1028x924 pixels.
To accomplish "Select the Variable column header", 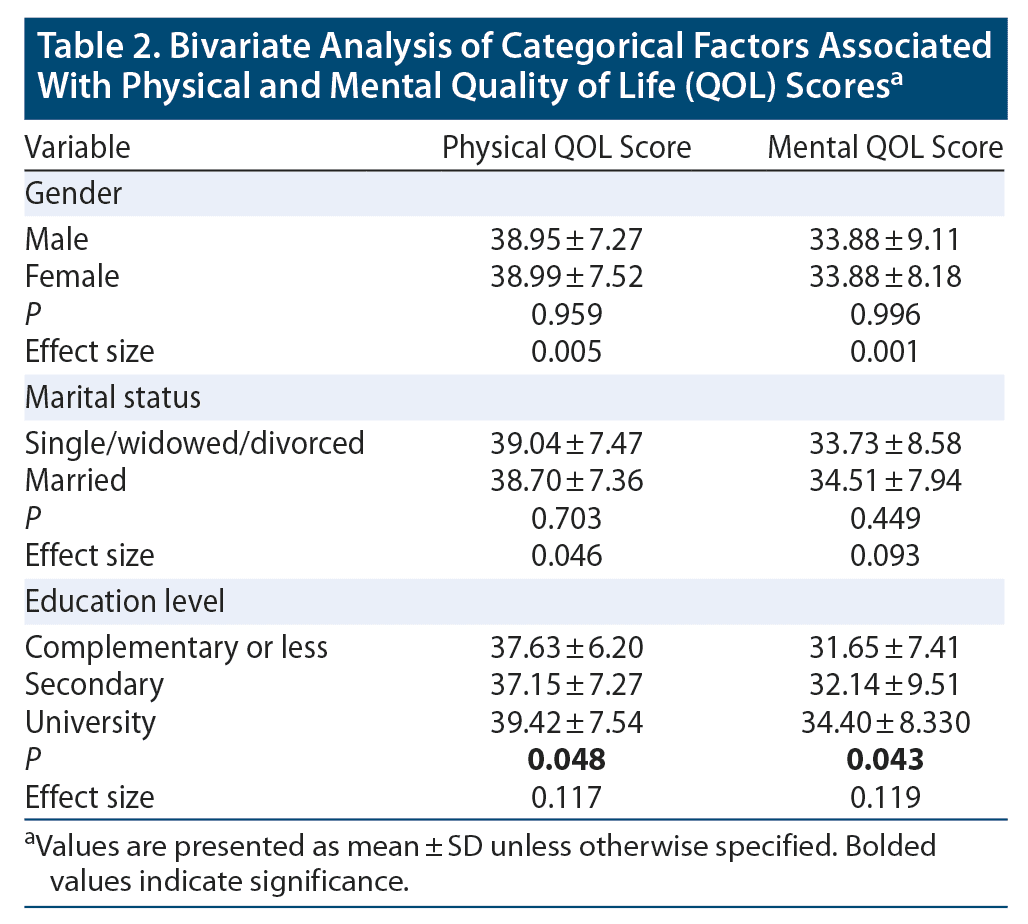I will 77,148.
